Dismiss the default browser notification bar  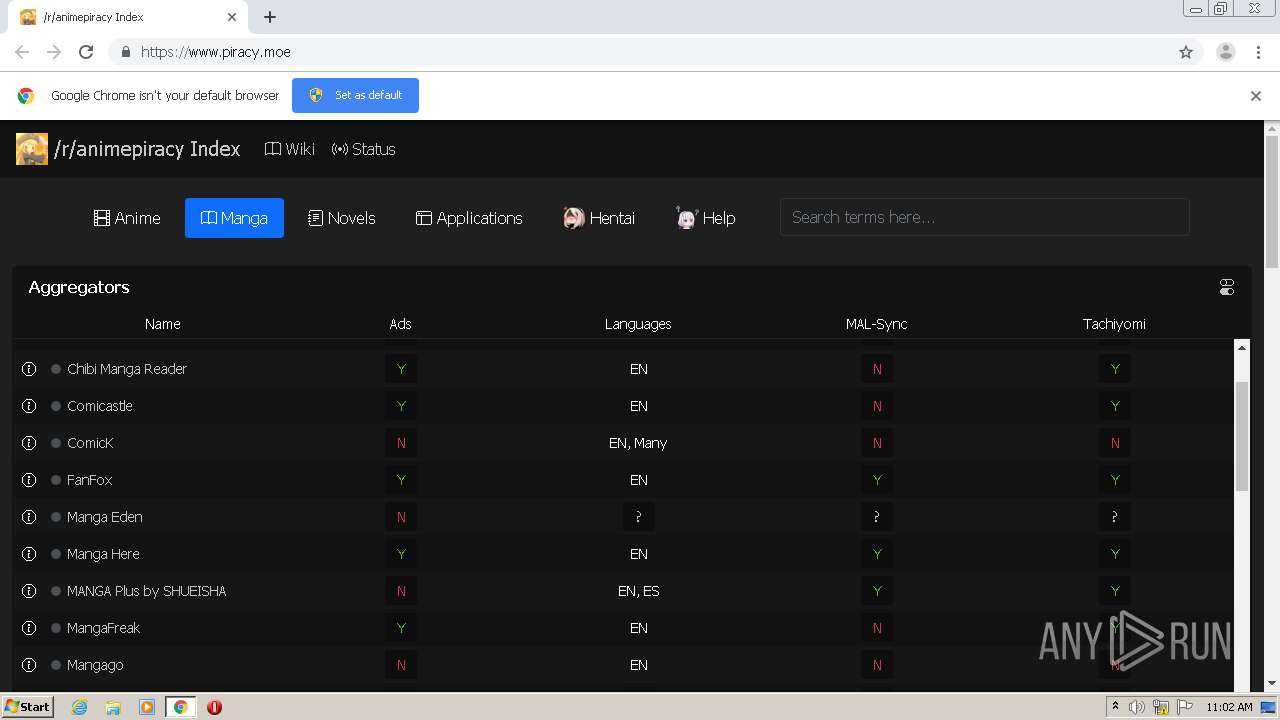tap(1256, 96)
